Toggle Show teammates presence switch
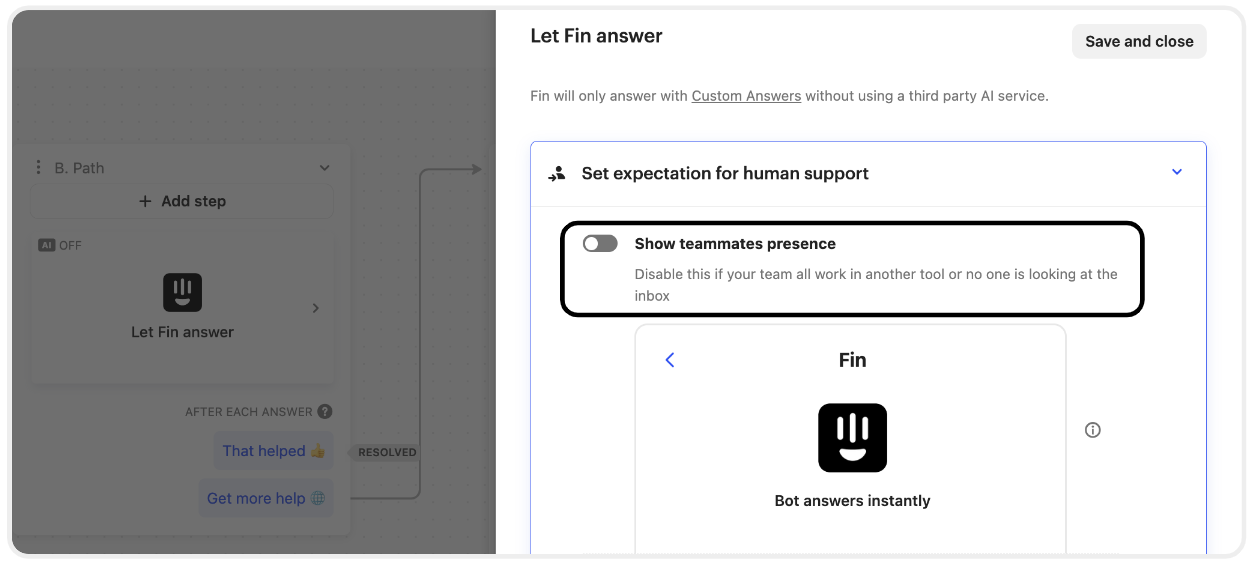 click(601, 244)
